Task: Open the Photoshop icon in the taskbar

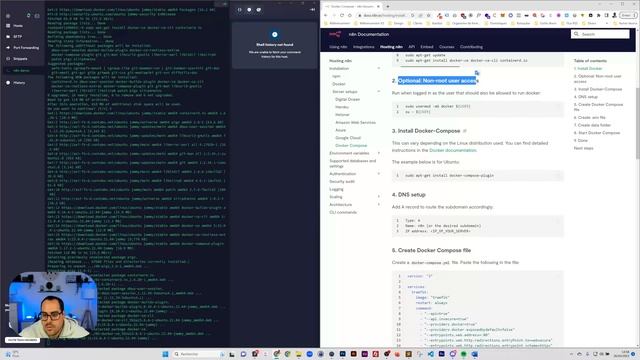Action: (x=343, y=354)
